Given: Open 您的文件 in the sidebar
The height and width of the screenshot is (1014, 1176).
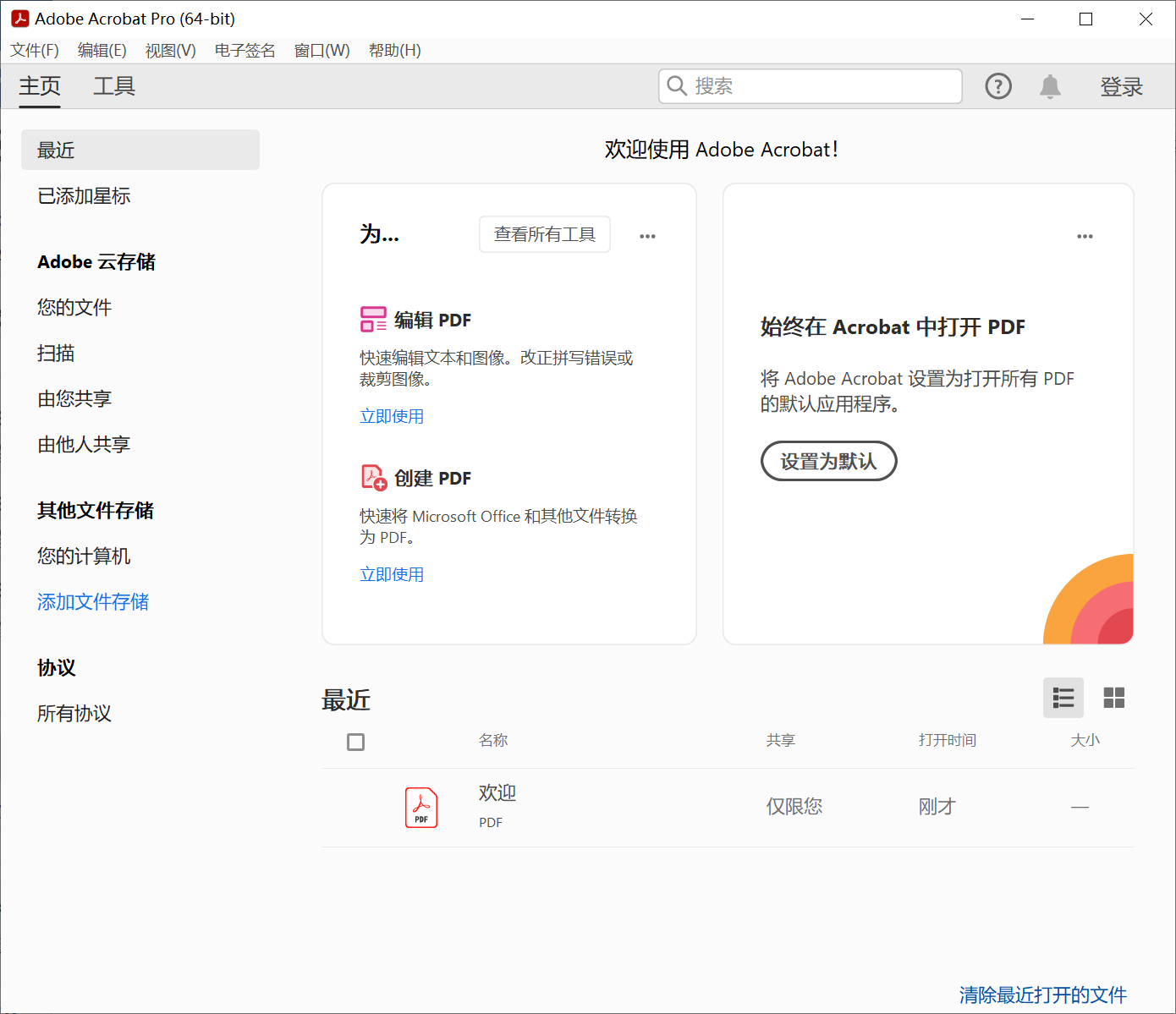Looking at the screenshot, I should tap(74, 308).
